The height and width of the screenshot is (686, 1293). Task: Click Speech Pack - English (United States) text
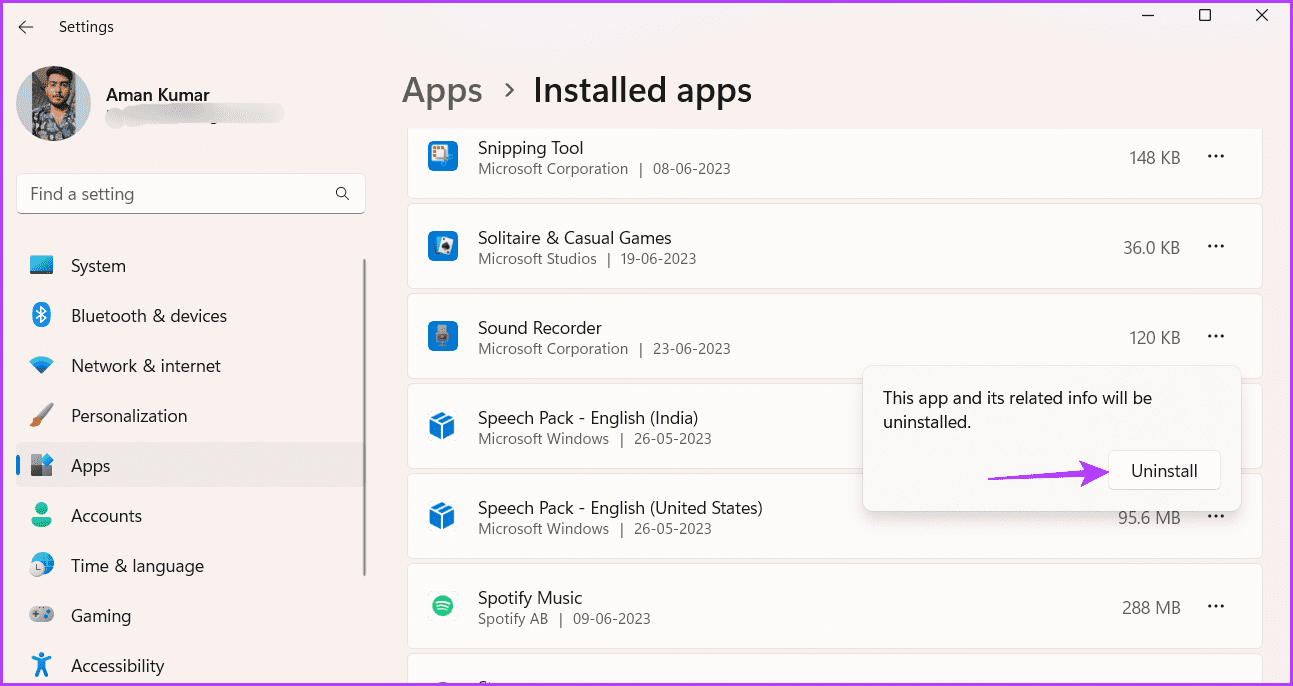coord(620,508)
